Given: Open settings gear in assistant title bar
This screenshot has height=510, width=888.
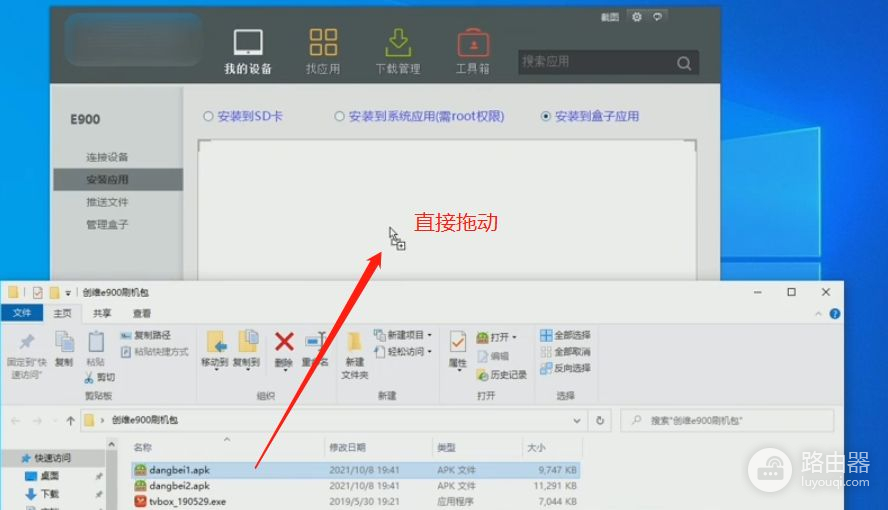Looking at the screenshot, I should tap(637, 17).
